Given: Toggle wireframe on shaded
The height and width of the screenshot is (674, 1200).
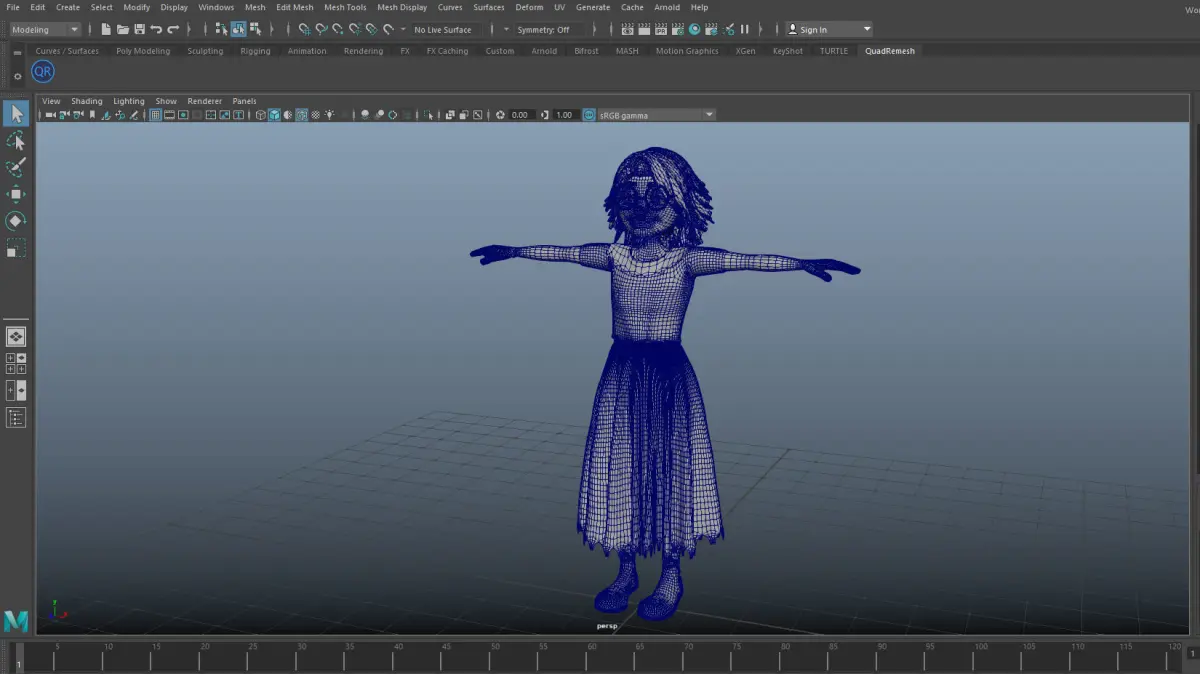Looking at the screenshot, I should (x=301, y=115).
